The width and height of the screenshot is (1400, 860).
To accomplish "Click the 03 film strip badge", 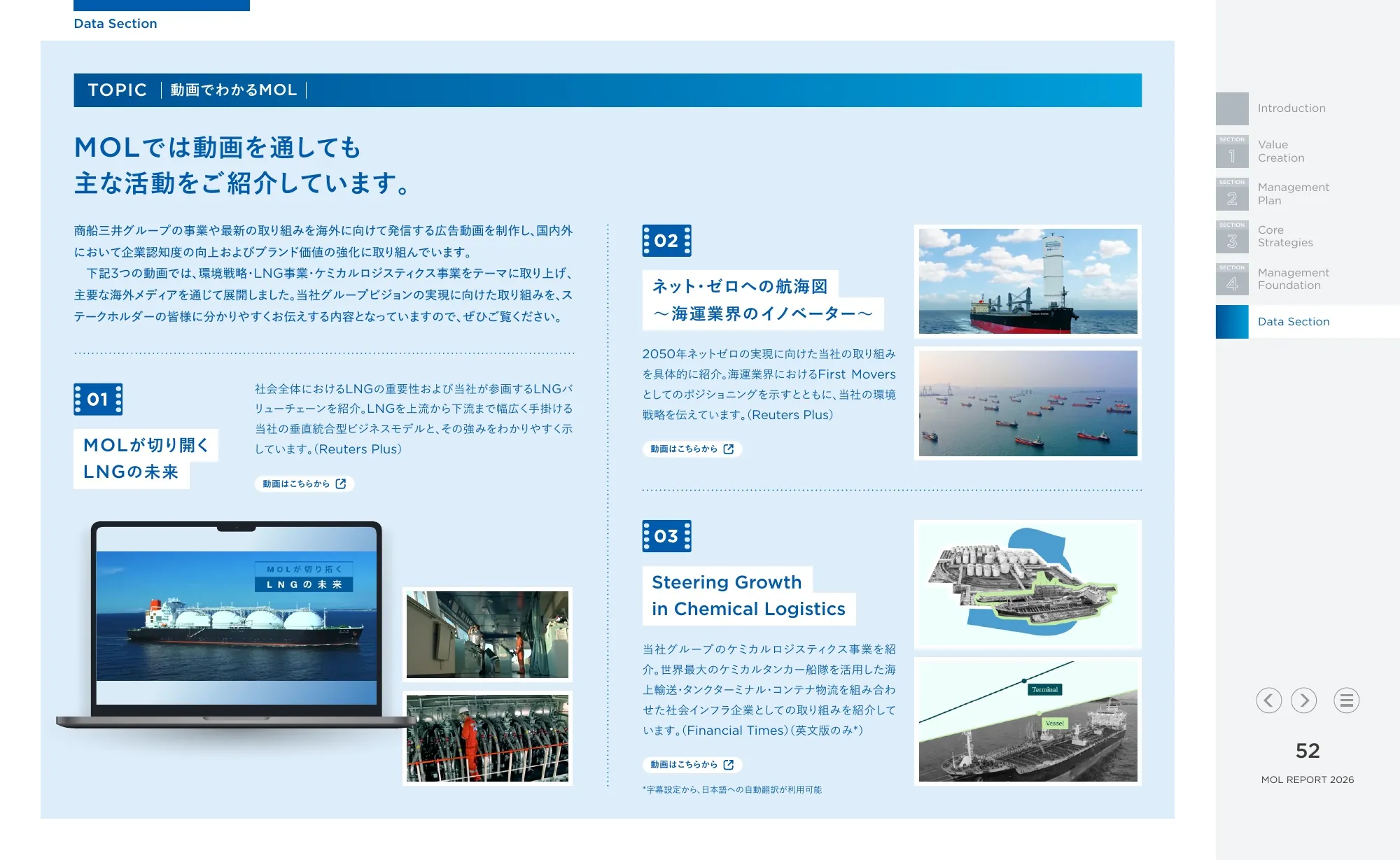I will pos(666,536).
